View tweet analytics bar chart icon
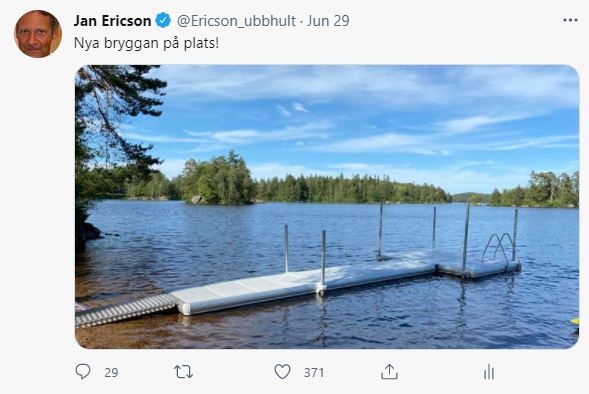589x394 pixels. [x=489, y=372]
